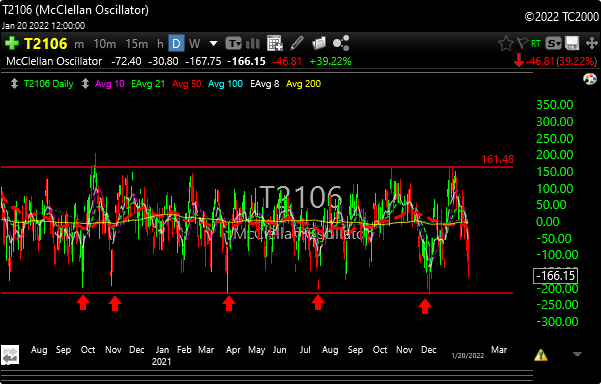The width and height of the screenshot is (601, 384).
Task: Select the Daily D timeframe button
Action: click(176, 43)
